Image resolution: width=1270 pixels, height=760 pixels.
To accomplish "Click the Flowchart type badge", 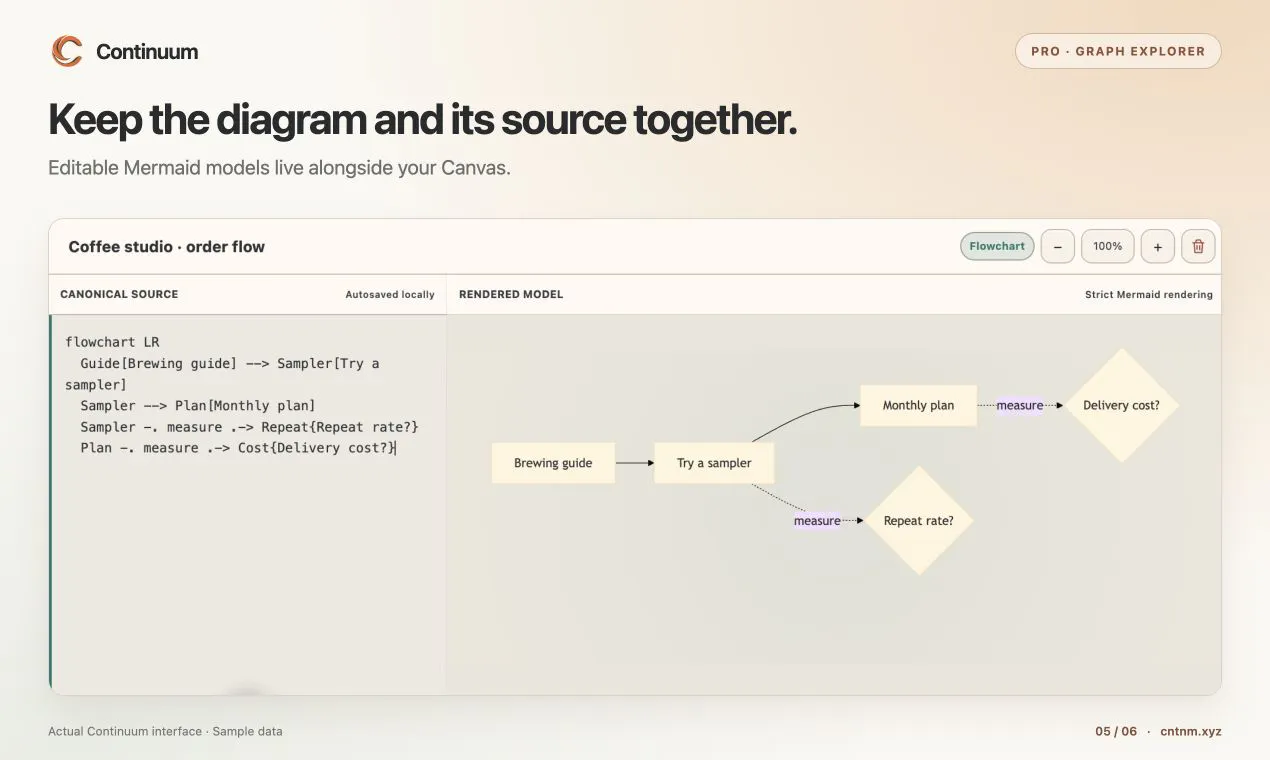I will (997, 246).
